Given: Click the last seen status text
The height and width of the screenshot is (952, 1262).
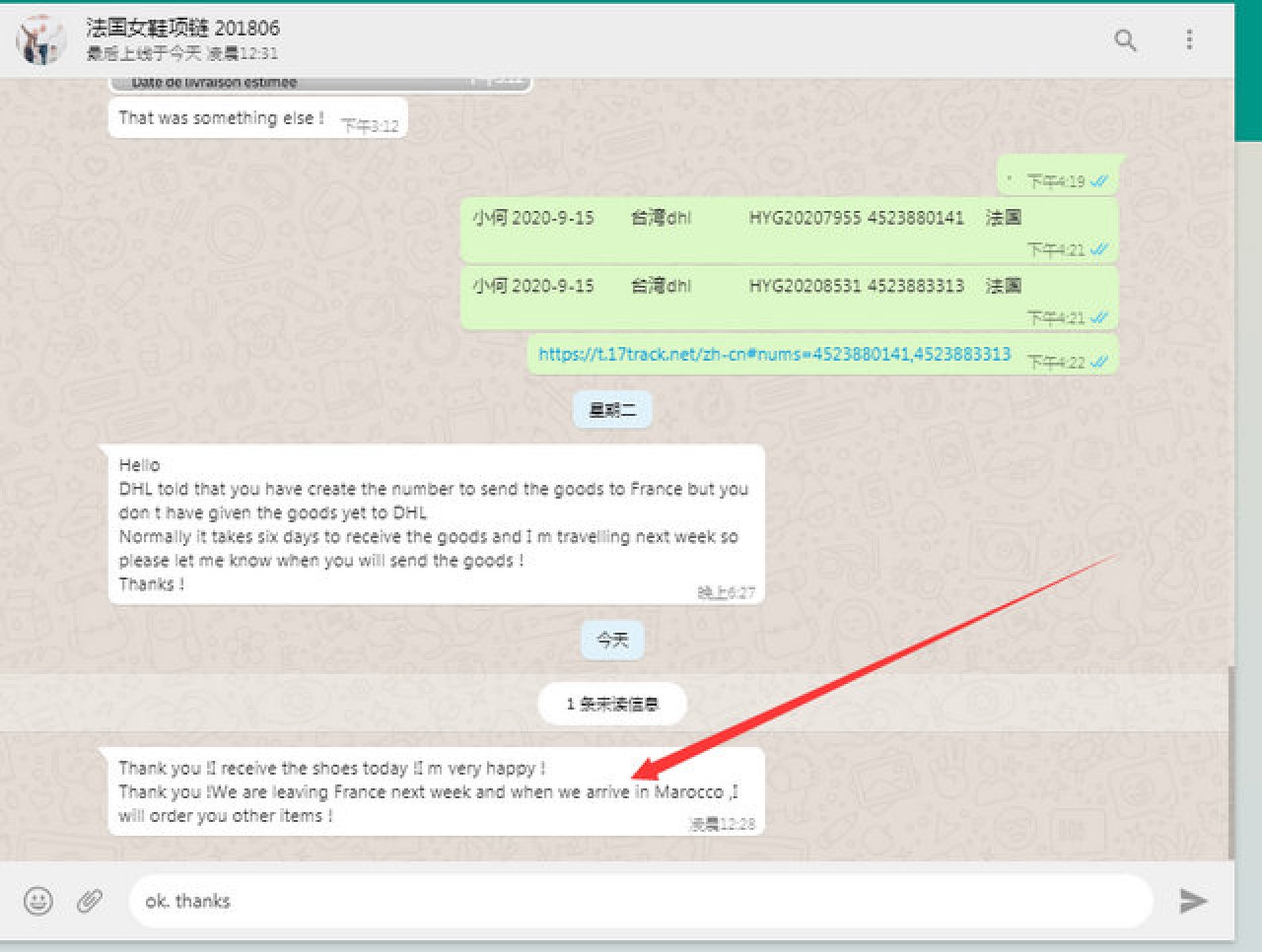Looking at the screenshot, I should pyautogui.click(x=182, y=53).
